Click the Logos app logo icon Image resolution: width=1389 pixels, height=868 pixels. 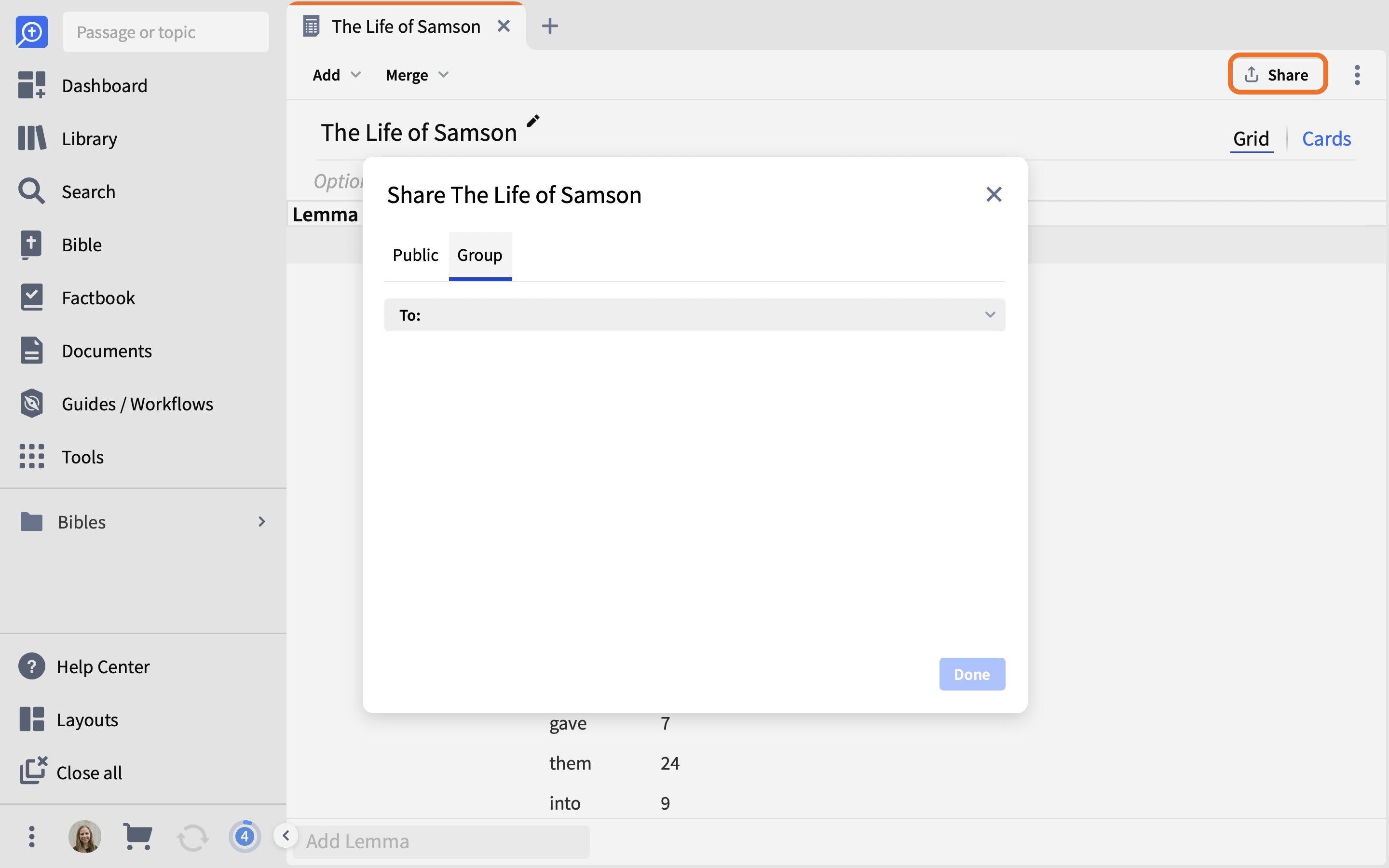point(31,31)
